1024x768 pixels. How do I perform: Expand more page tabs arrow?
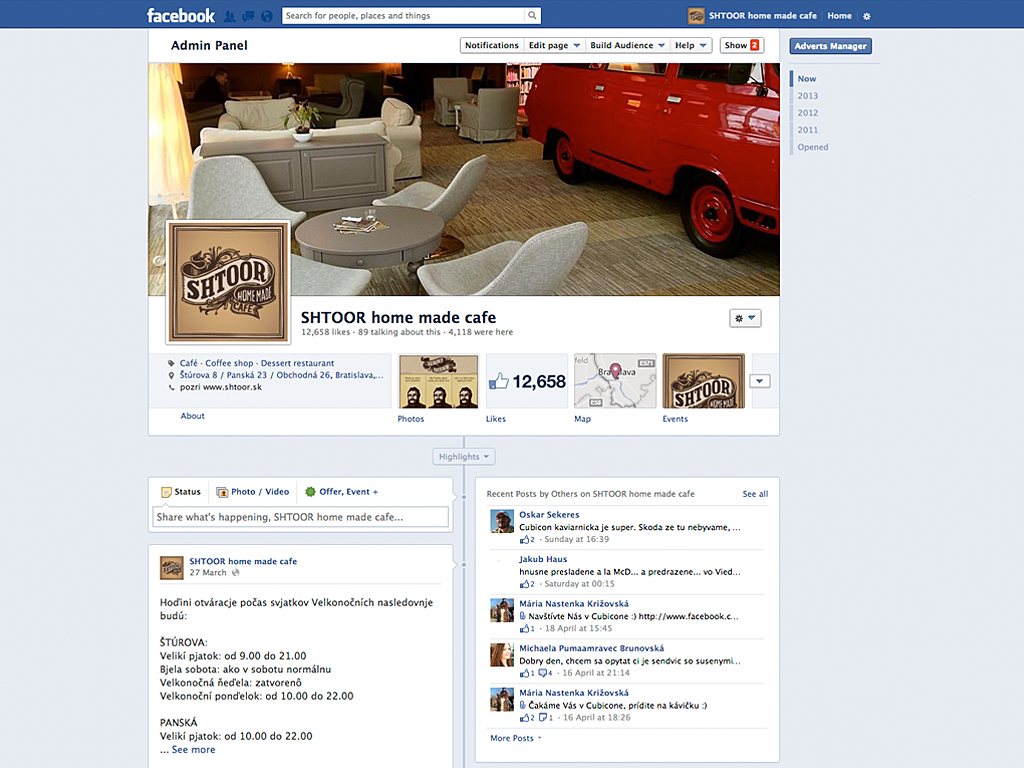tap(760, 381)
